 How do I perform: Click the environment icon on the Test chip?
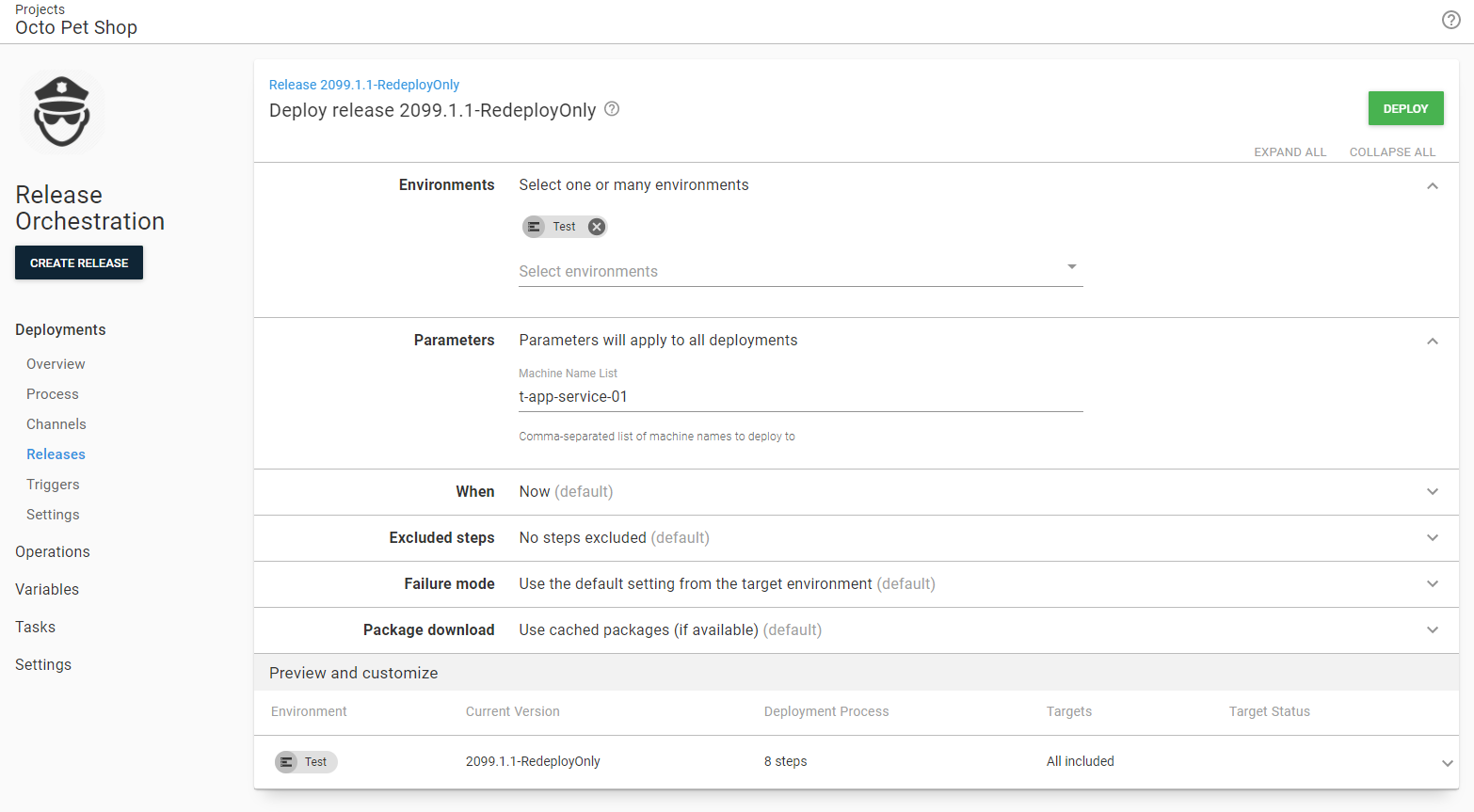535,227
